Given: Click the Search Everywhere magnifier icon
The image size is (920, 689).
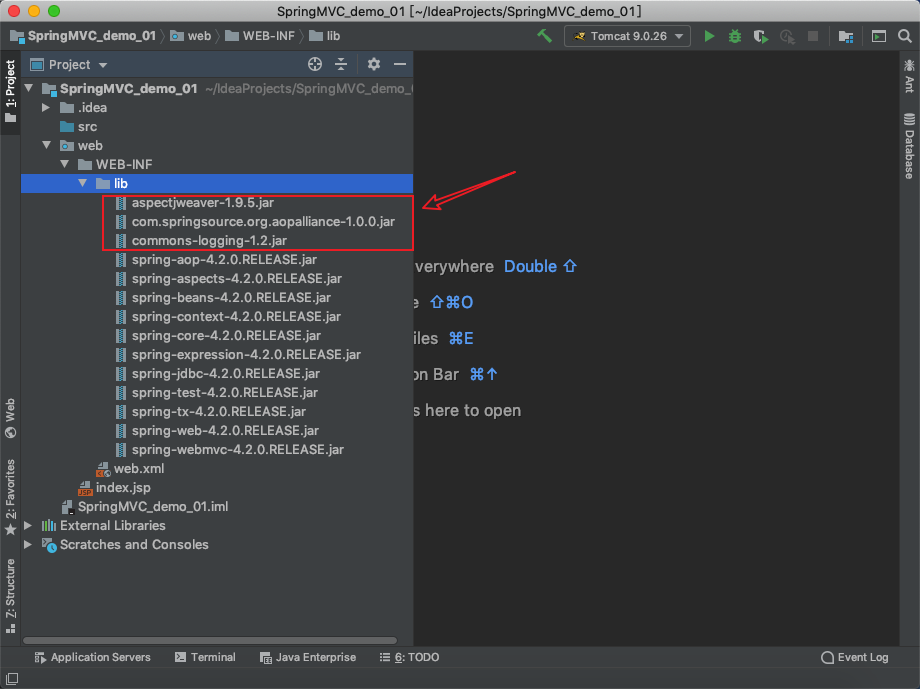Looking at the screenshot, I should 904,36.
